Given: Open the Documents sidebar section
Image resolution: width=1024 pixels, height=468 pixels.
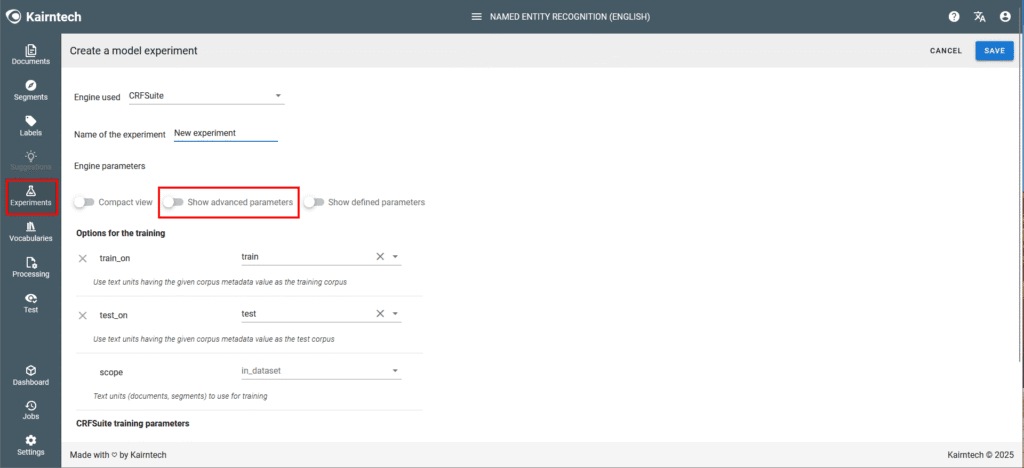Looking at the screenshot, I should 31,54.
